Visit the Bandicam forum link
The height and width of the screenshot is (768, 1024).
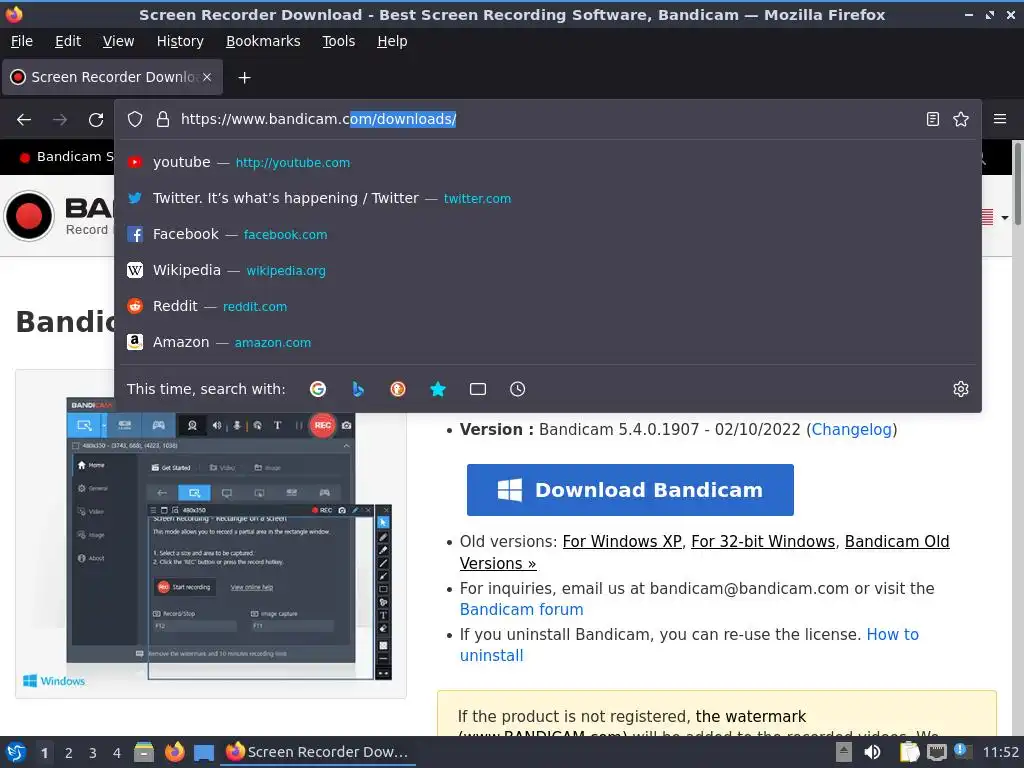[521, 609]
